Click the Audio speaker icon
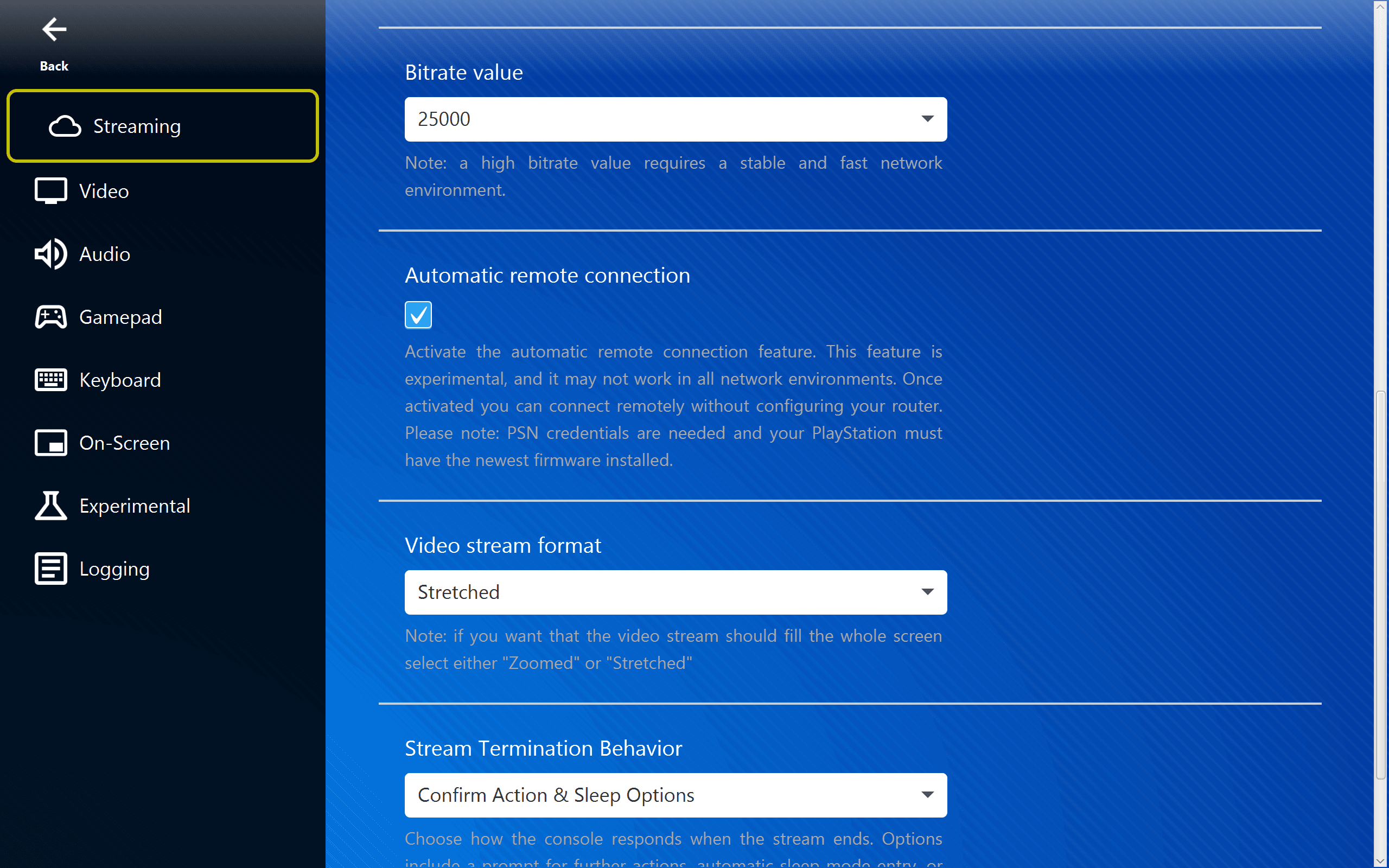 tap(50, 254)
